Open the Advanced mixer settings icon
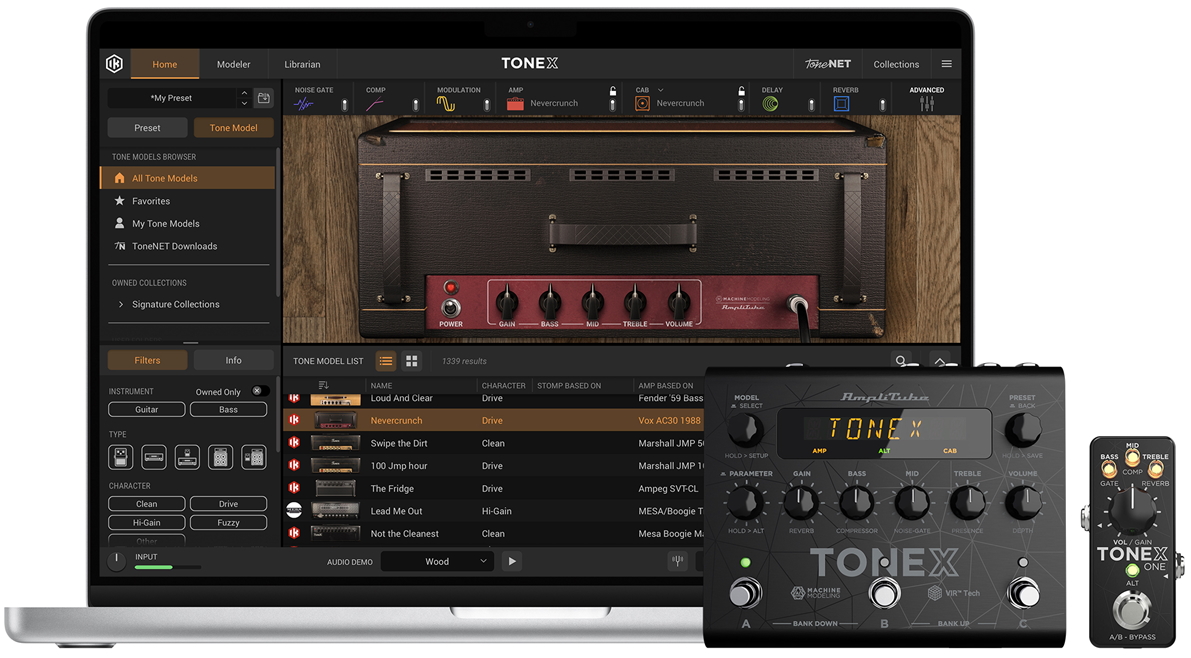1191x658 pixels. (926, 104)
